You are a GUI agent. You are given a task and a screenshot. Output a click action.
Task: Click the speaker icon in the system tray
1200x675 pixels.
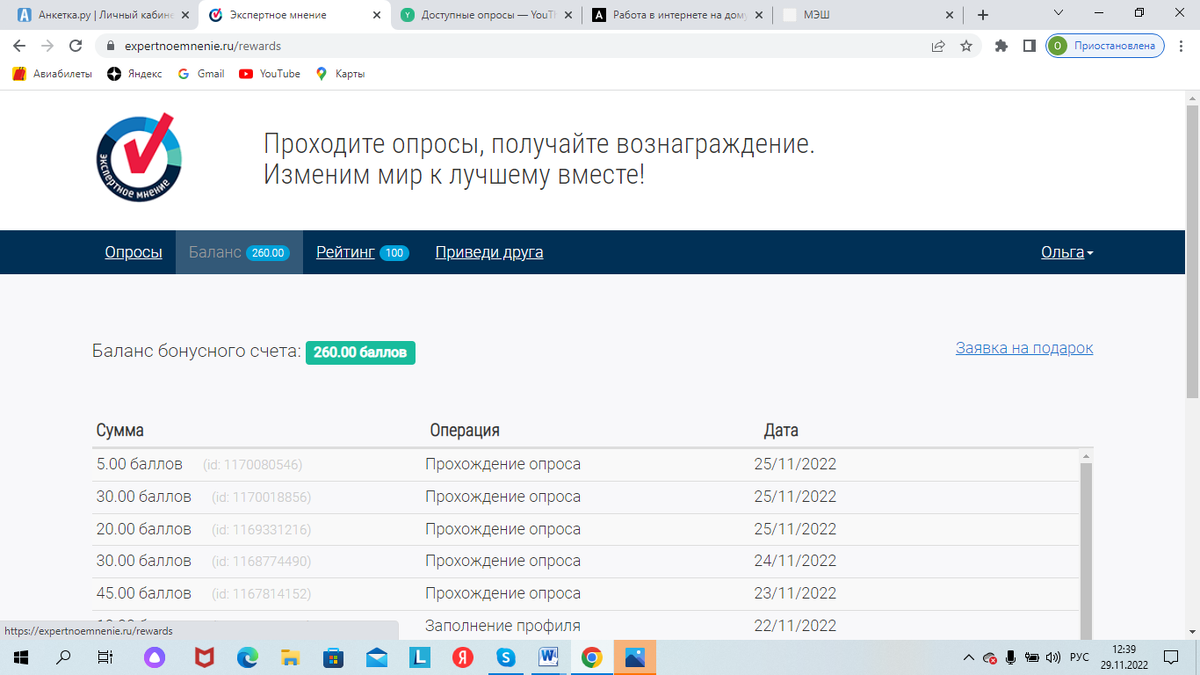pyautogui.click(x=1052, y=658)
